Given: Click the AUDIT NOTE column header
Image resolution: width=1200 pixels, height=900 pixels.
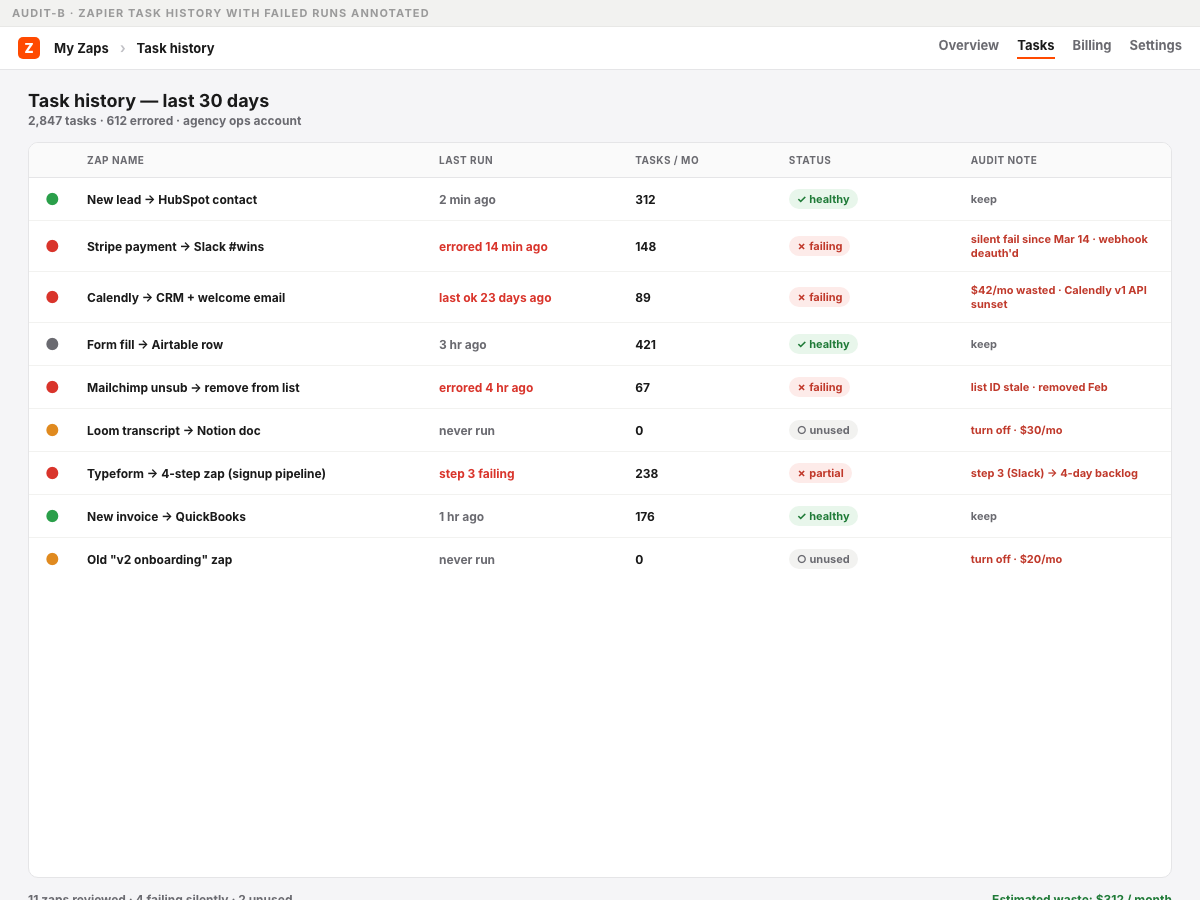Looking at the screenshot, I should [1004, 160].
